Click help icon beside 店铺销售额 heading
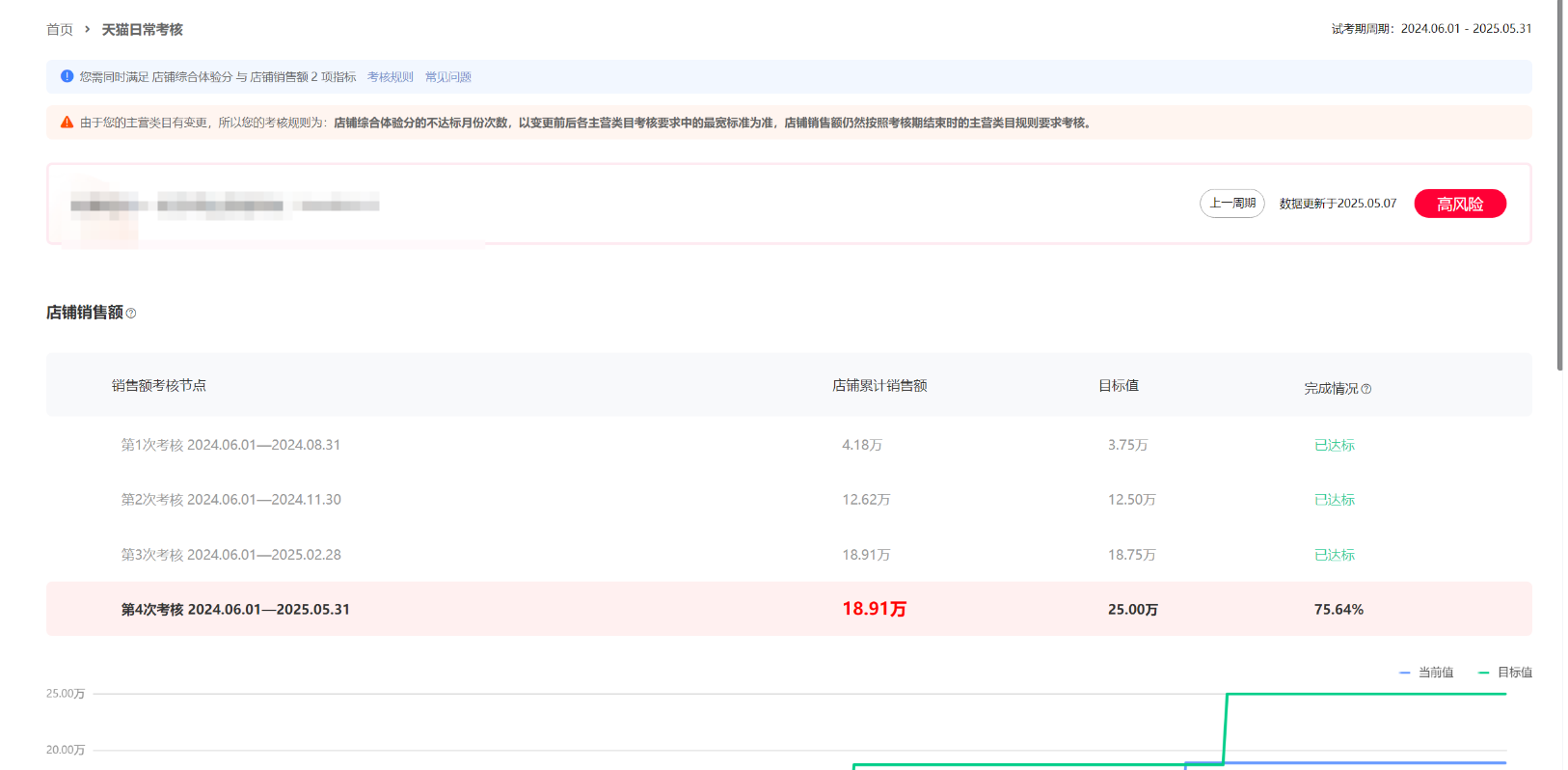 click(x=131, y=314)
